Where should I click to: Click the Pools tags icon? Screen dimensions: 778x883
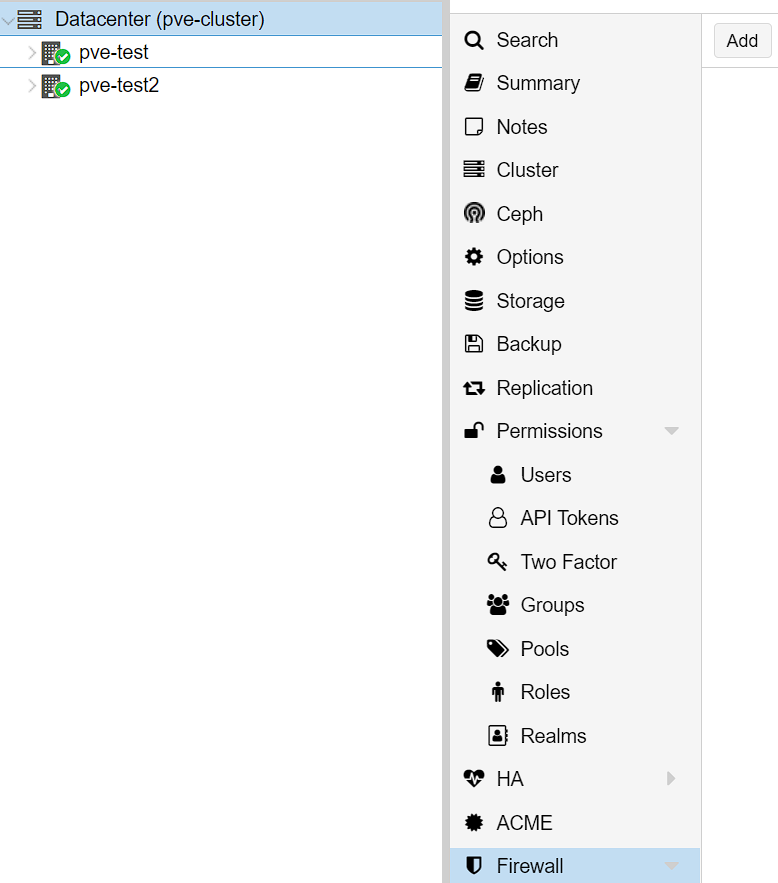tap(498, 649)
